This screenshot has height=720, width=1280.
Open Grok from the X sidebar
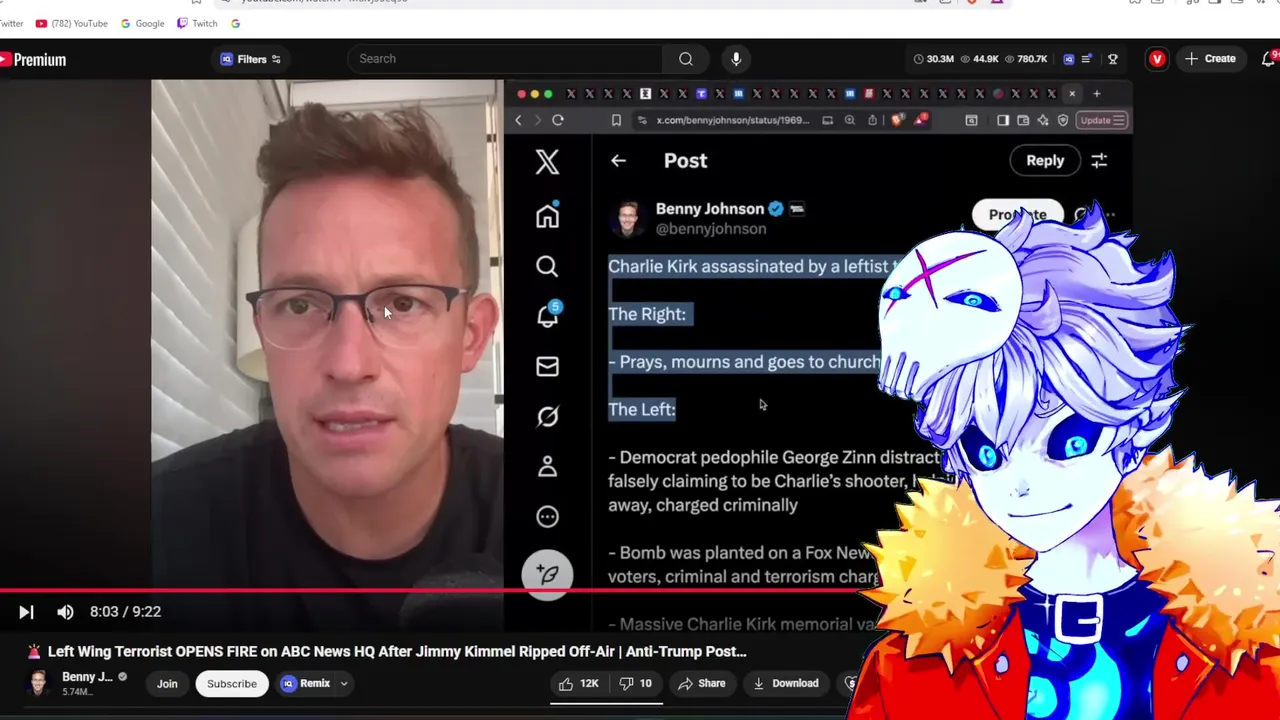pyautogui.click(x=547, y=416)
